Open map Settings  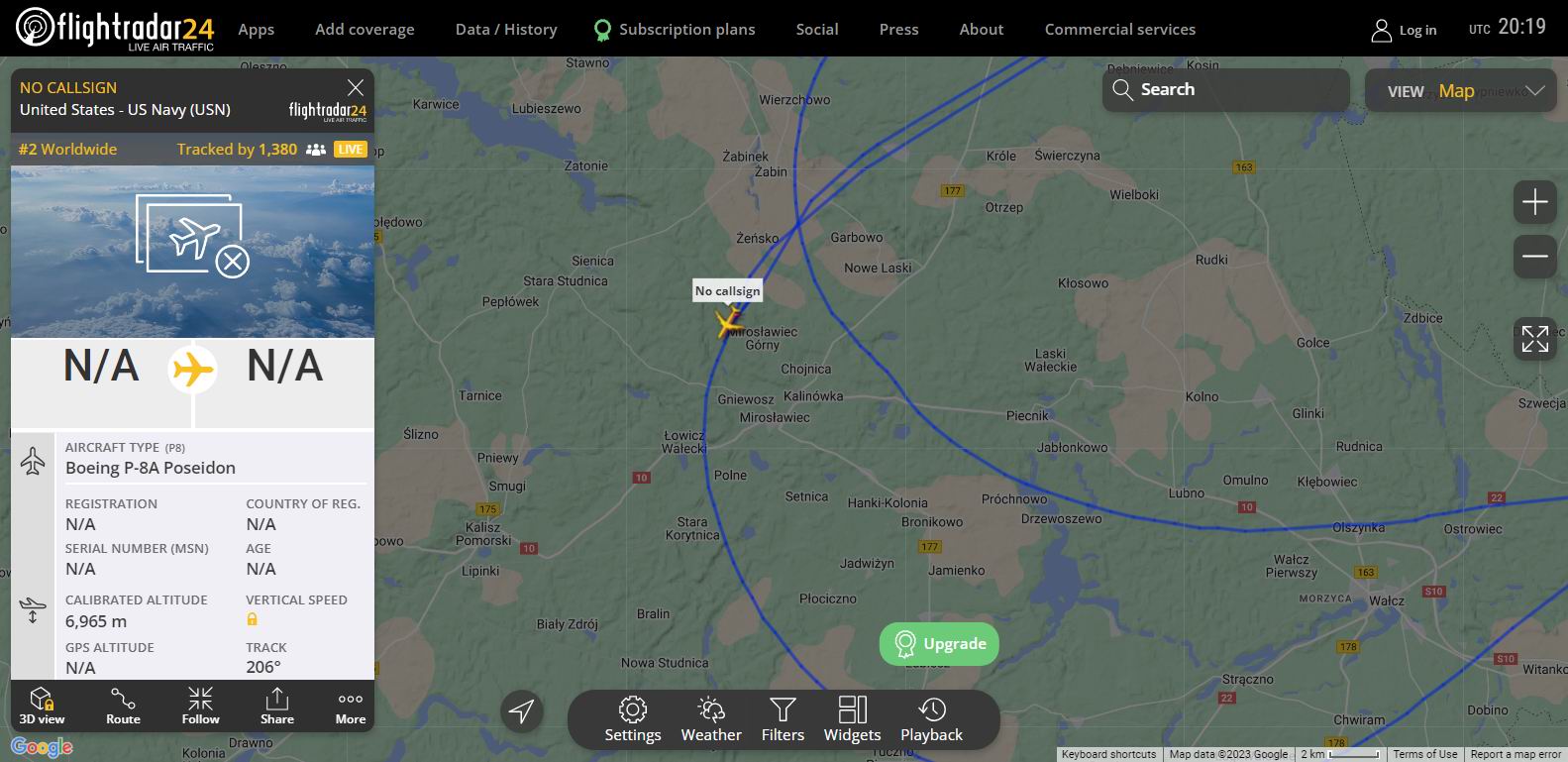pos(633,720)
